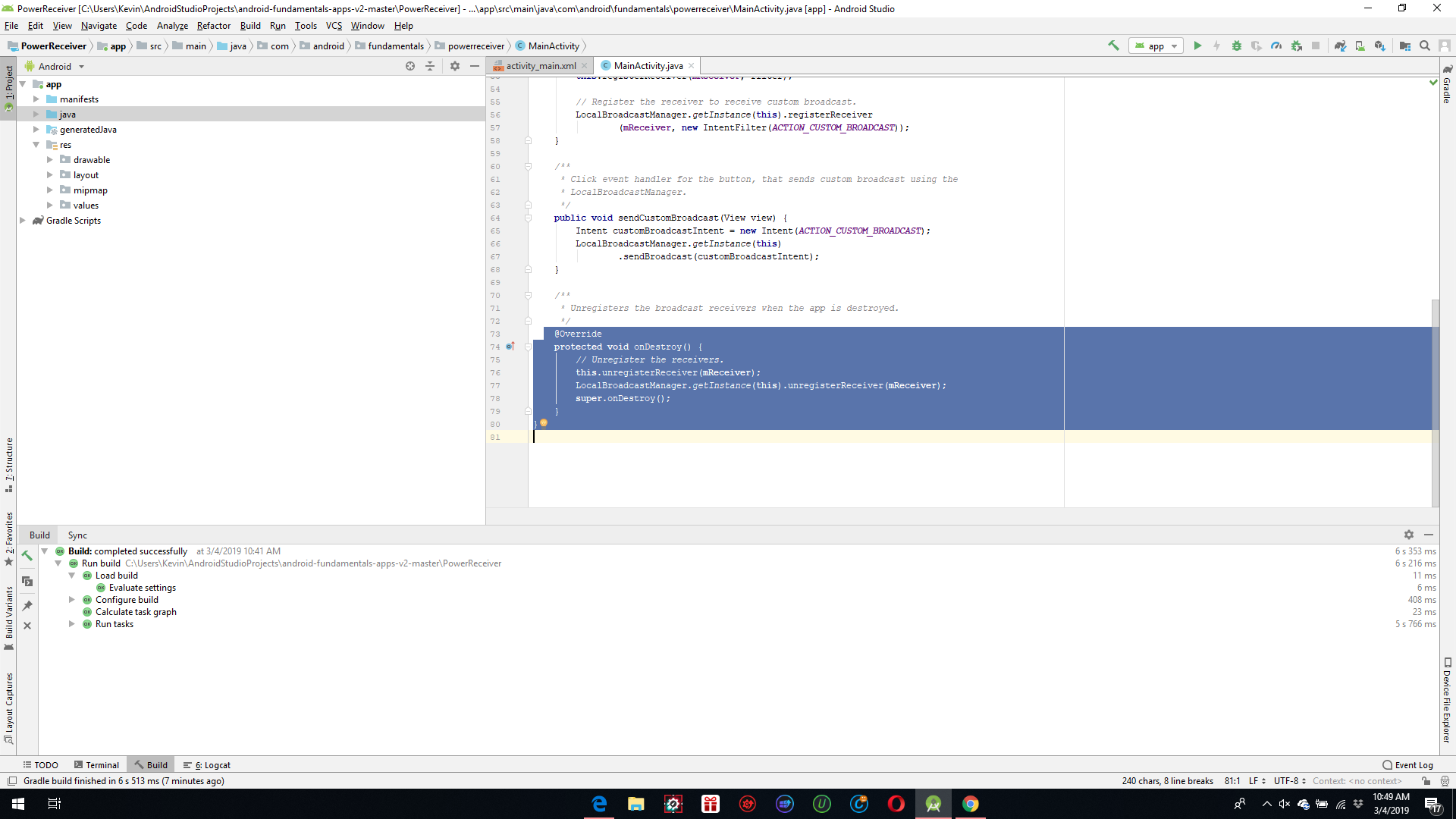Toggle the Project tool window tab

point(8,87)
